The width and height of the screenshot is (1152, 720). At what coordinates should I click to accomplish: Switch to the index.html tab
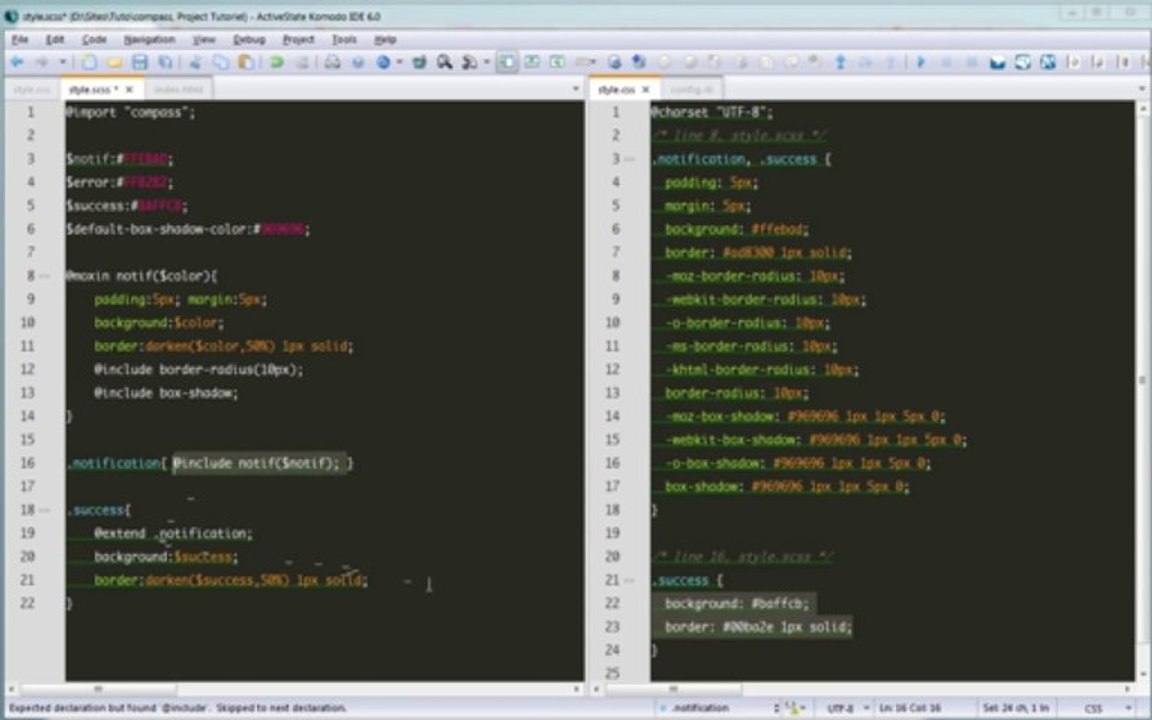pos(179,89)
